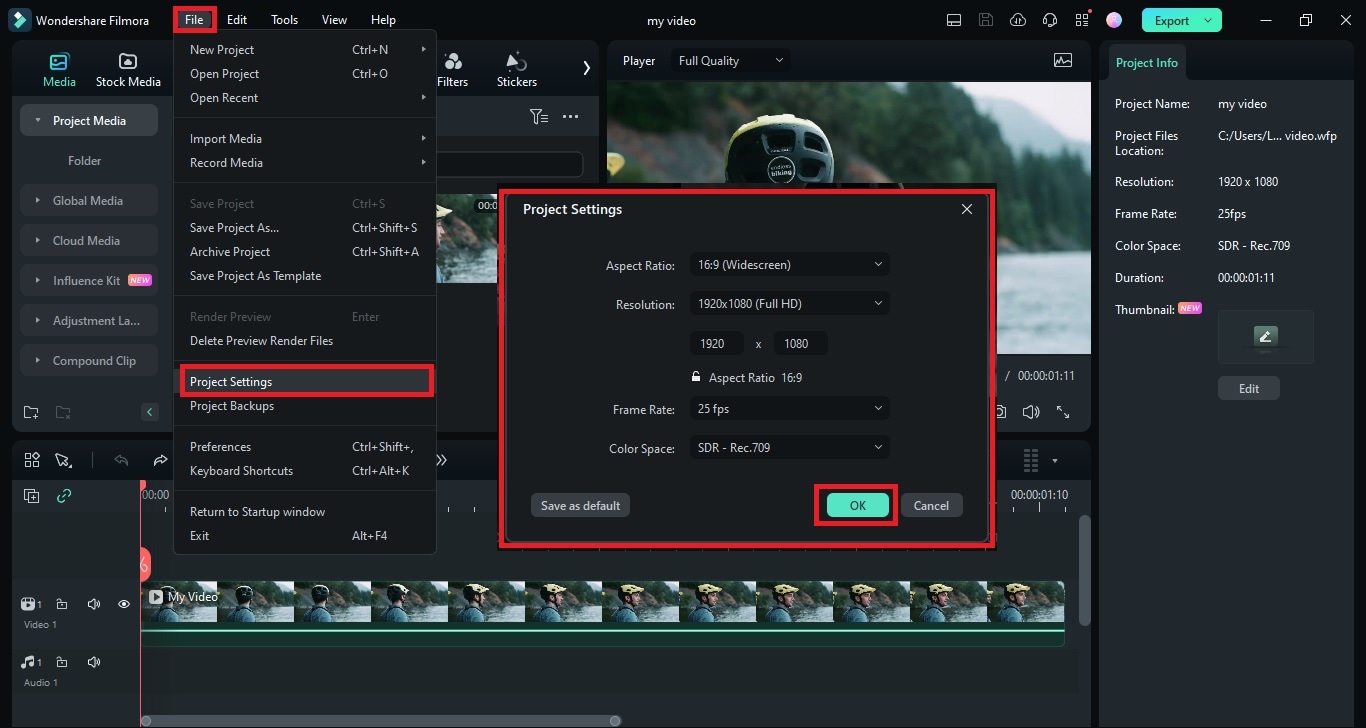Open the waveform scope icon in Player
1366x728 pixels.
[1063, 61]
